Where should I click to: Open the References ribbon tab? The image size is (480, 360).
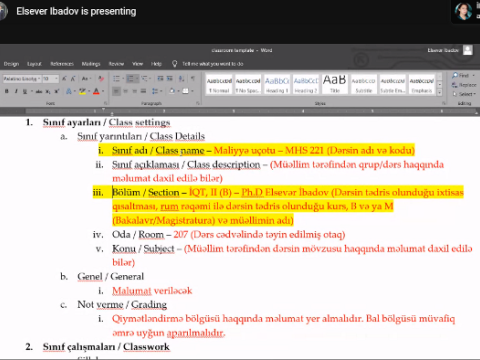click(x=62, y=64)
